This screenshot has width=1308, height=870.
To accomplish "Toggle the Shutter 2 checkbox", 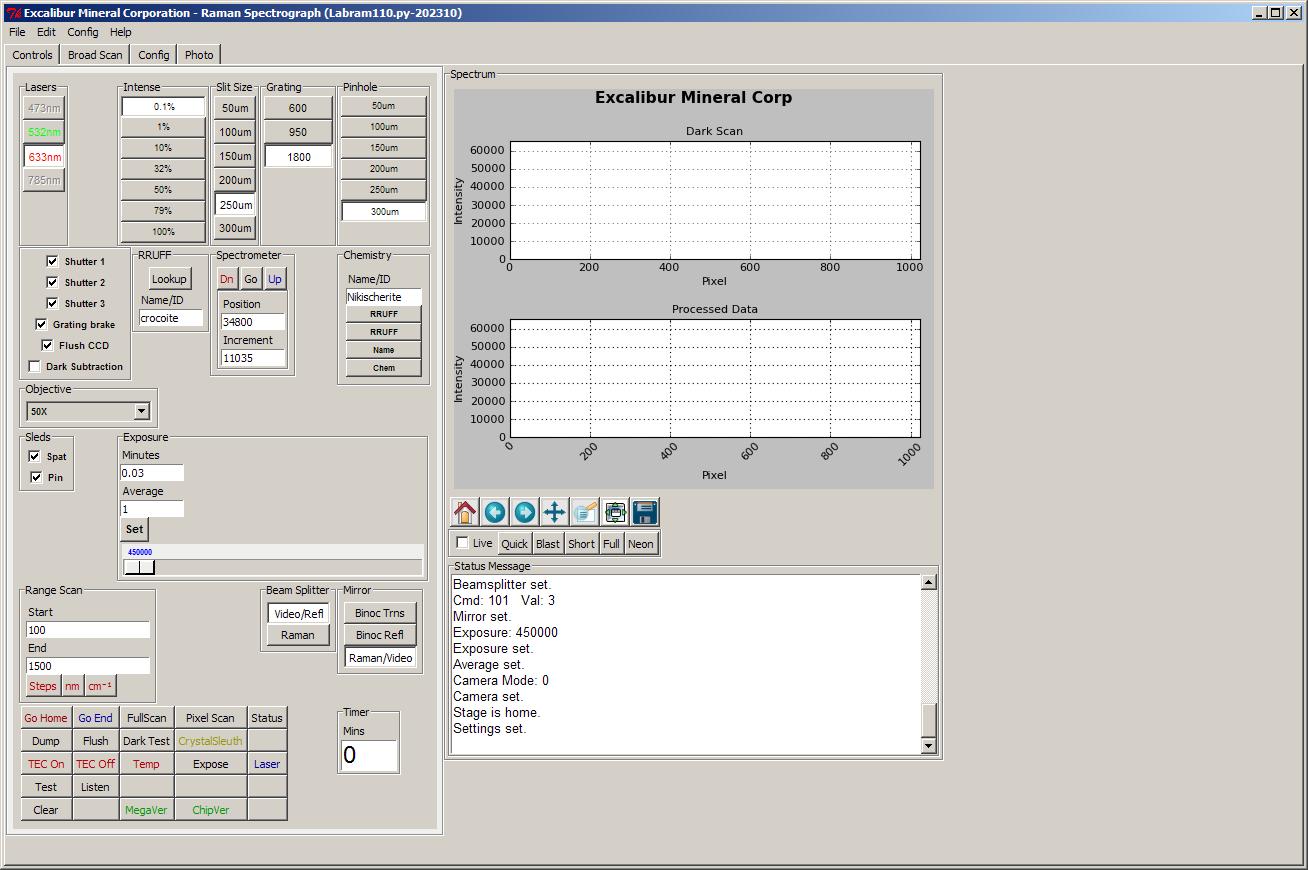I will [52, 282].
